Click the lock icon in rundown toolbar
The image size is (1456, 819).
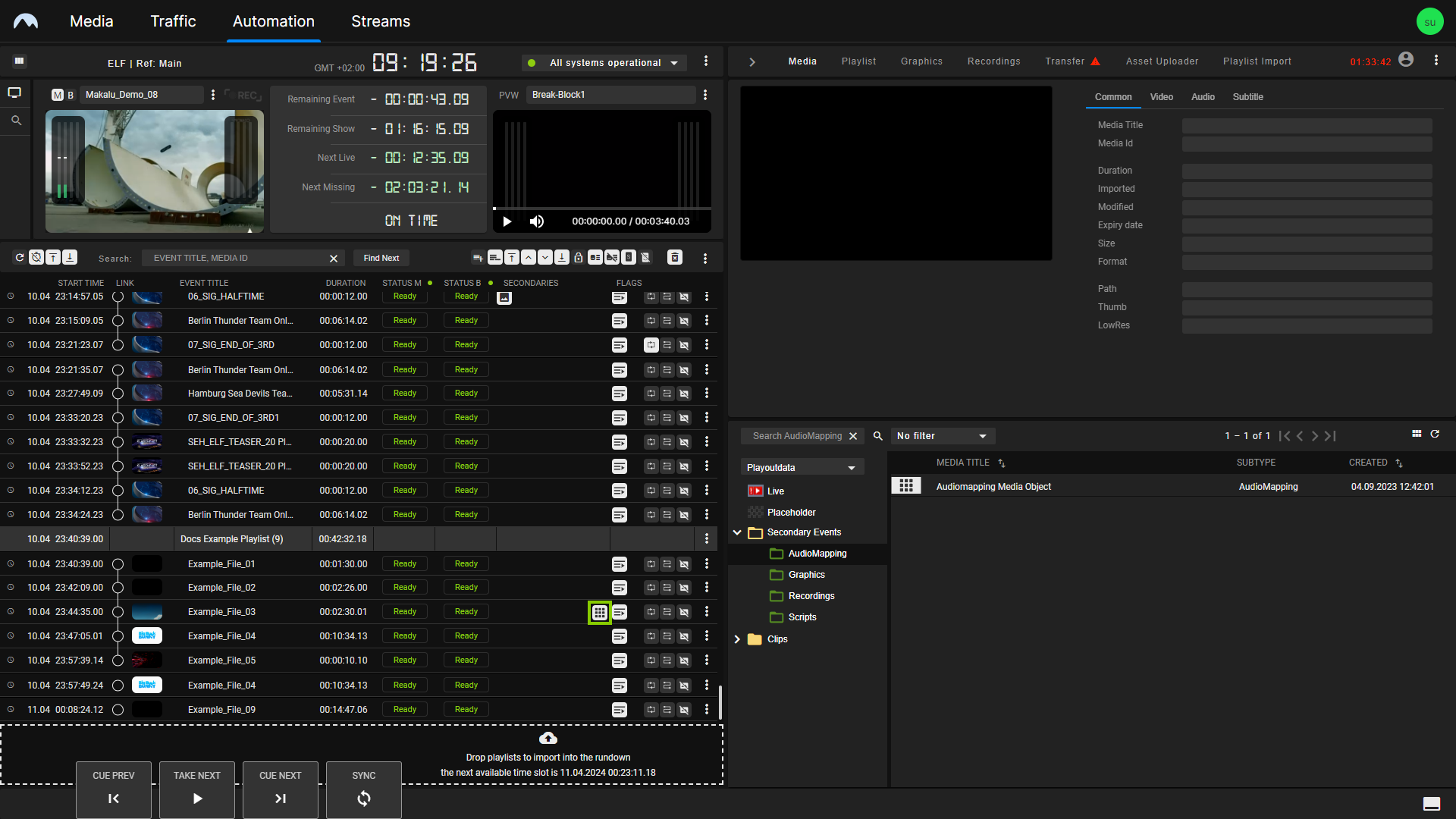(579, 258)
